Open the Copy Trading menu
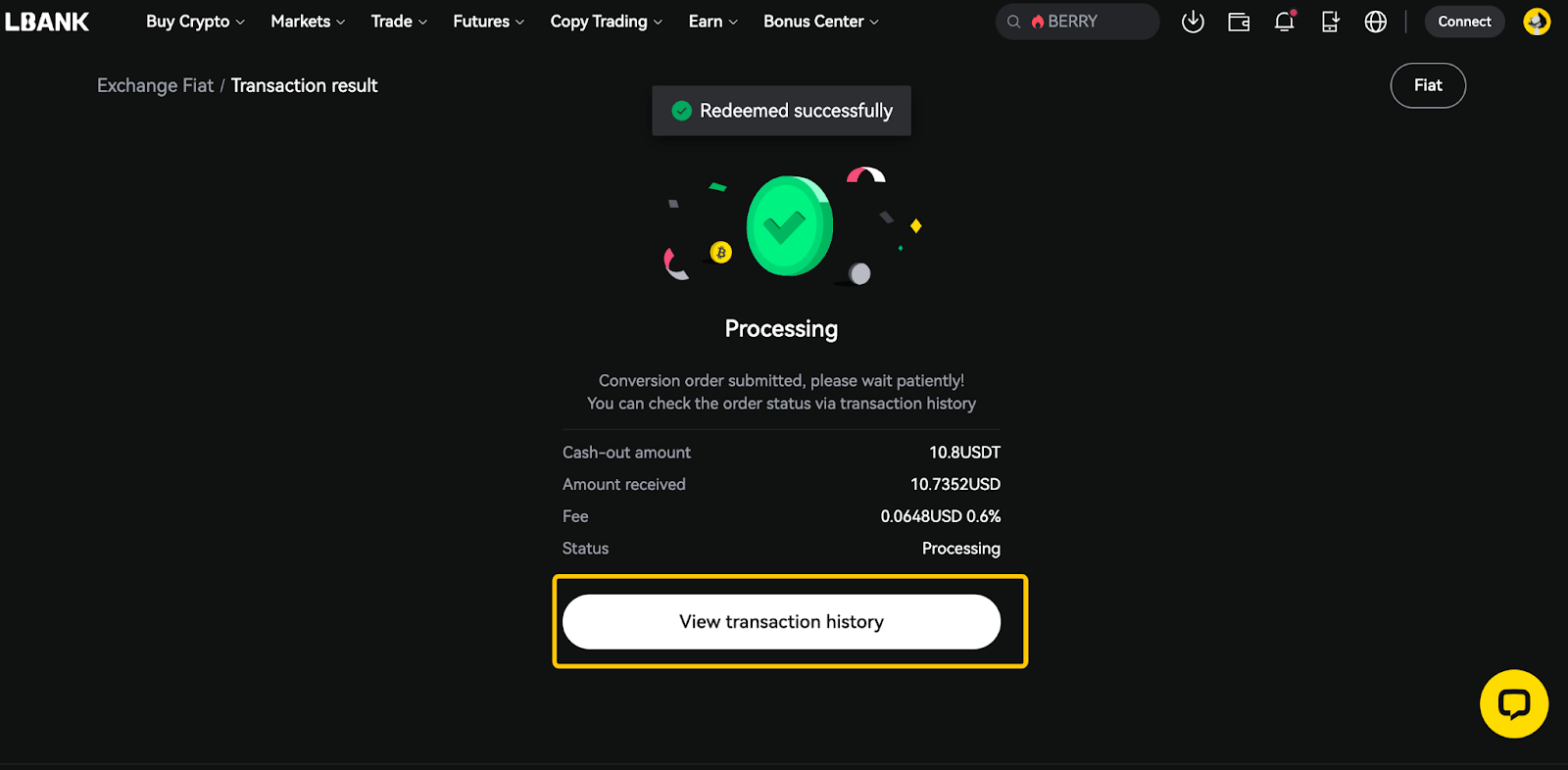The height and width of the screenshot is (770, 1568). (606, 22)
